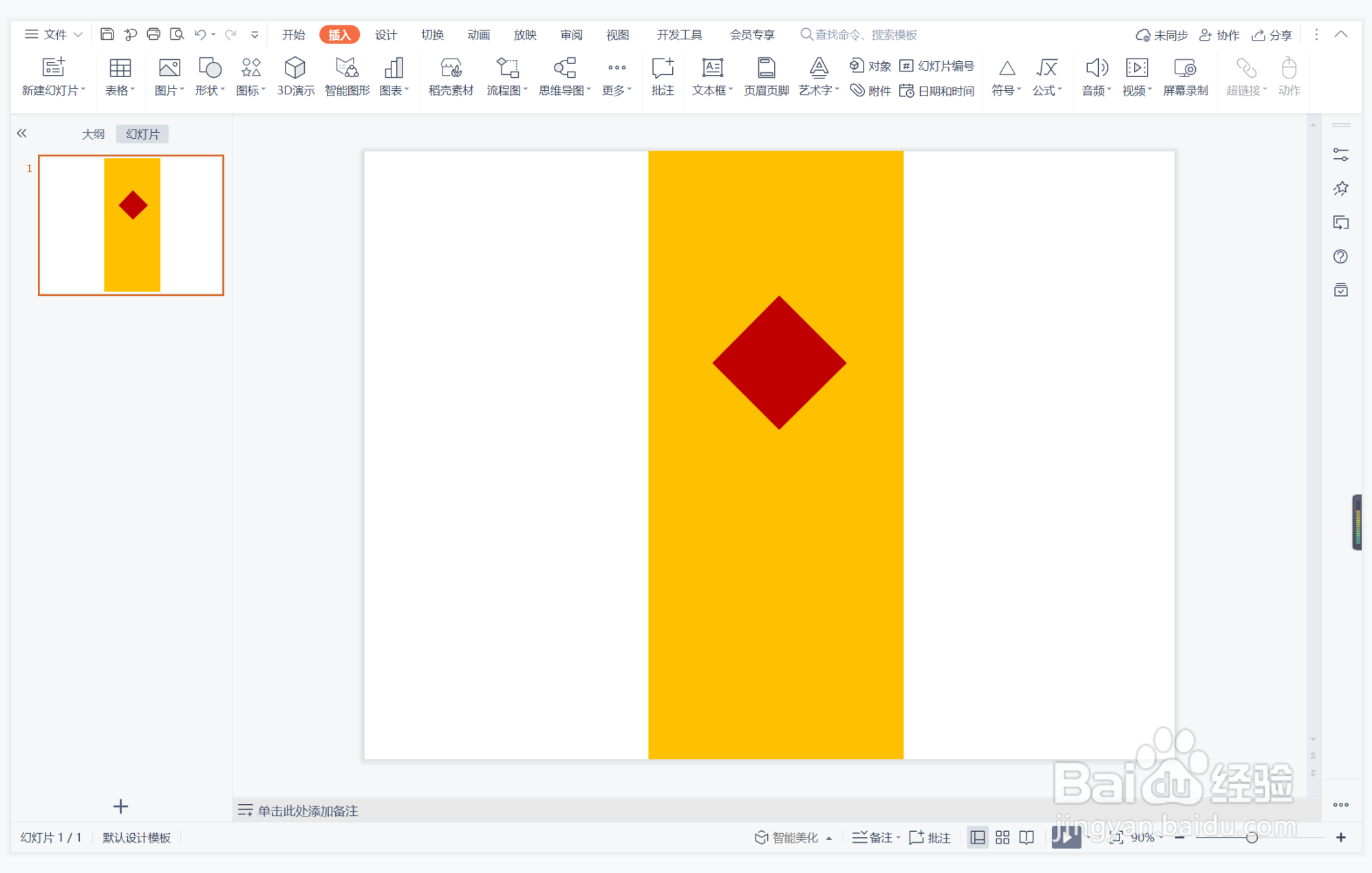Click the 分享 share button
This screenshot has height=873, width=1372.
point(1272,34)
